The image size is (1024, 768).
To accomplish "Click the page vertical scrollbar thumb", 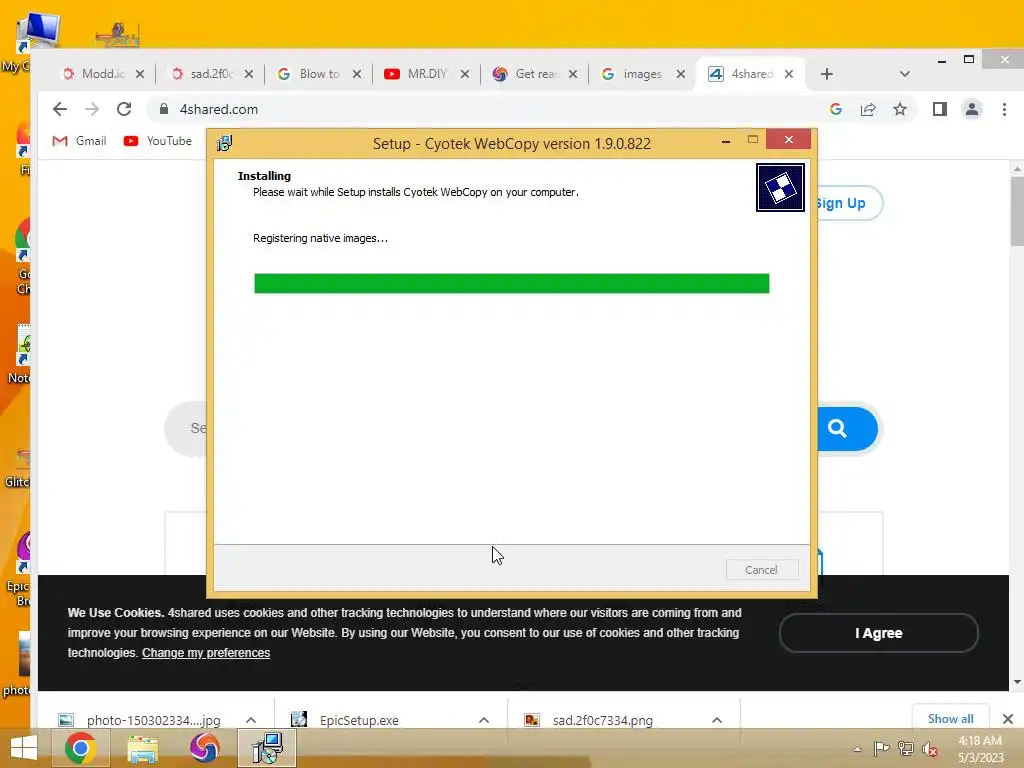I will pos(1017,210).
